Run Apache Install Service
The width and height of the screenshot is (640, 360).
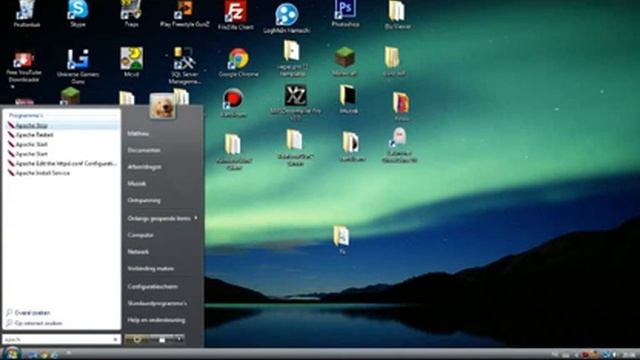(x=61, y=173)
